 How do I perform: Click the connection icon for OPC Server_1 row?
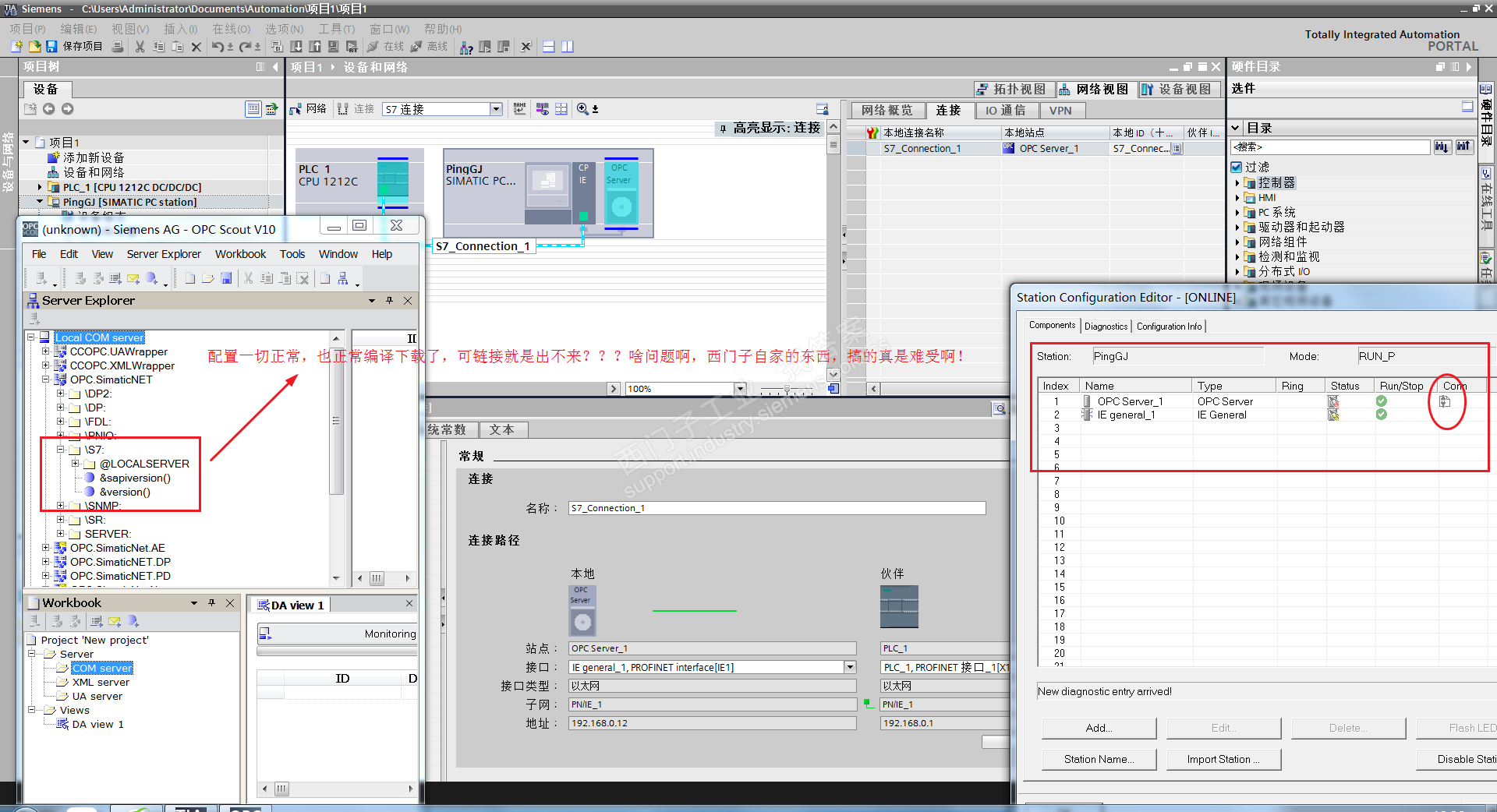click(x=1445, y=401)
